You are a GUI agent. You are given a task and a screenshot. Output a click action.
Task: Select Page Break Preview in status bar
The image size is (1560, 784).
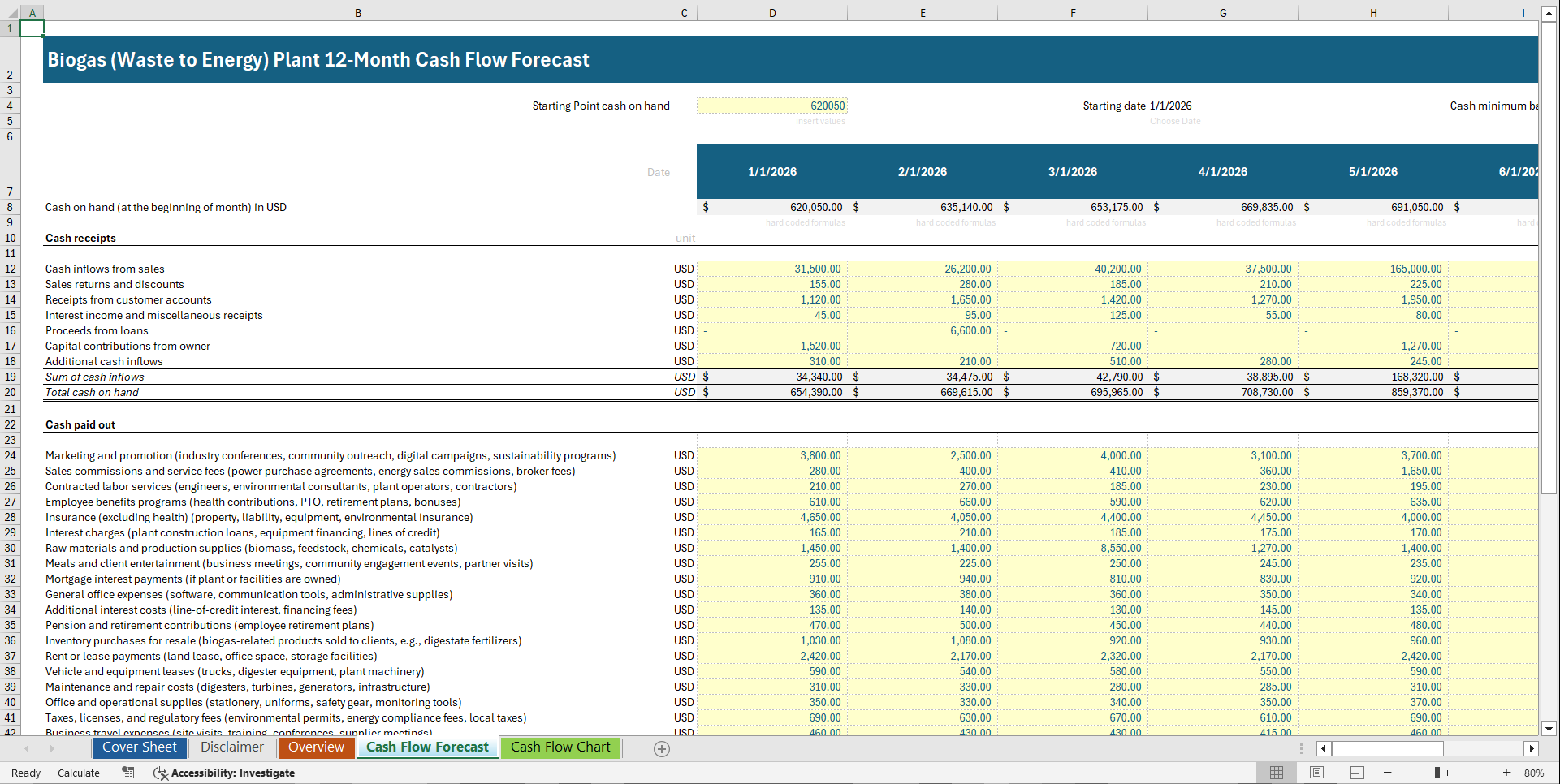1356,773
